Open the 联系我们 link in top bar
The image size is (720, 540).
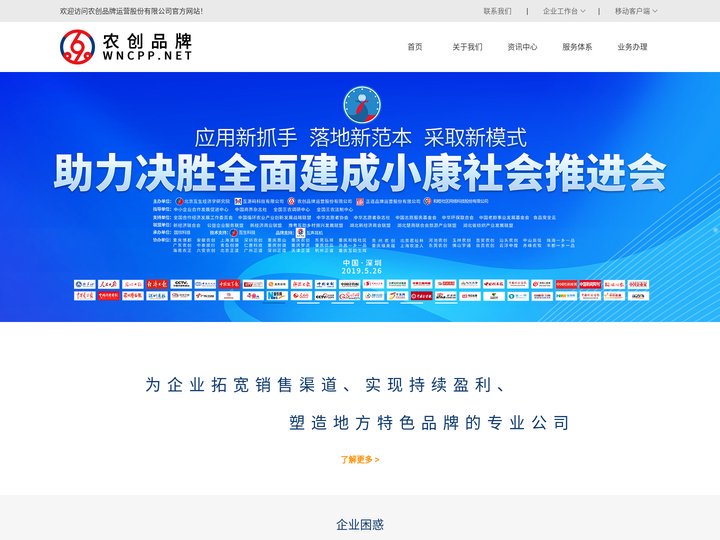pos(497,11)
